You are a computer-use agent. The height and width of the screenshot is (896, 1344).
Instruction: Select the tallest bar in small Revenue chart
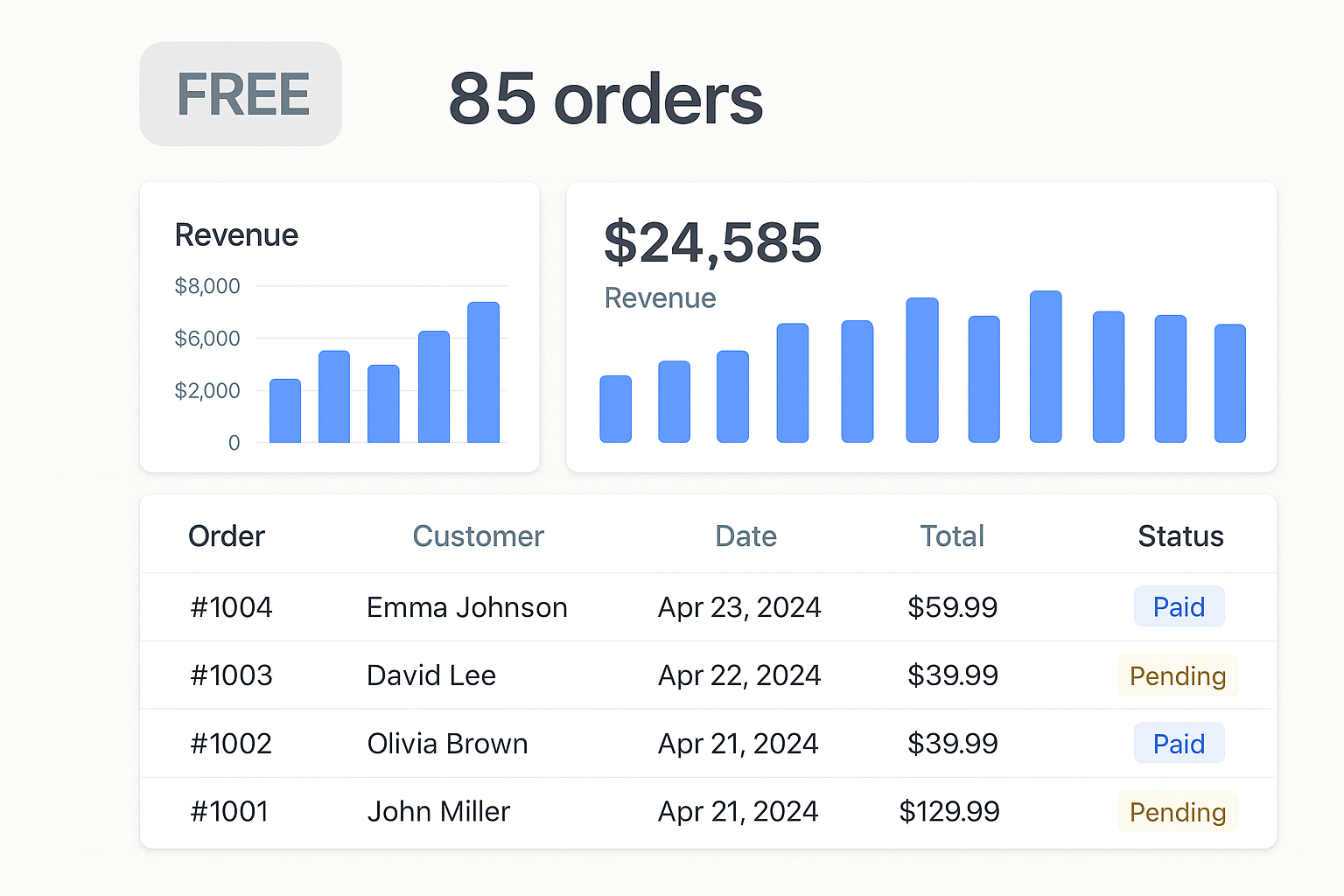point(482,372)
